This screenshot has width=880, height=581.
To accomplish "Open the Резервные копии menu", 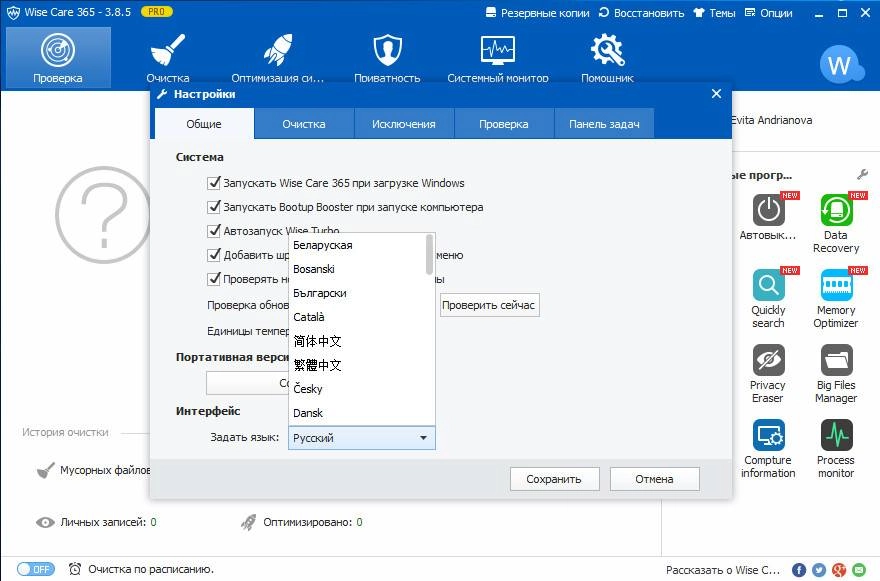I will [x=538, y=13].
